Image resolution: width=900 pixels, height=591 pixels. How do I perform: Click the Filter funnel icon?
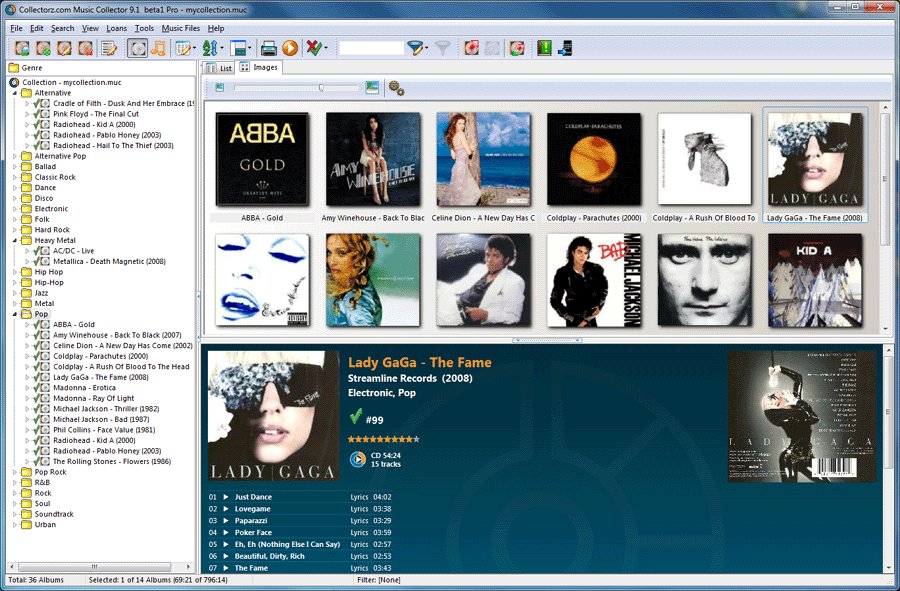click(x=414, y=48)
